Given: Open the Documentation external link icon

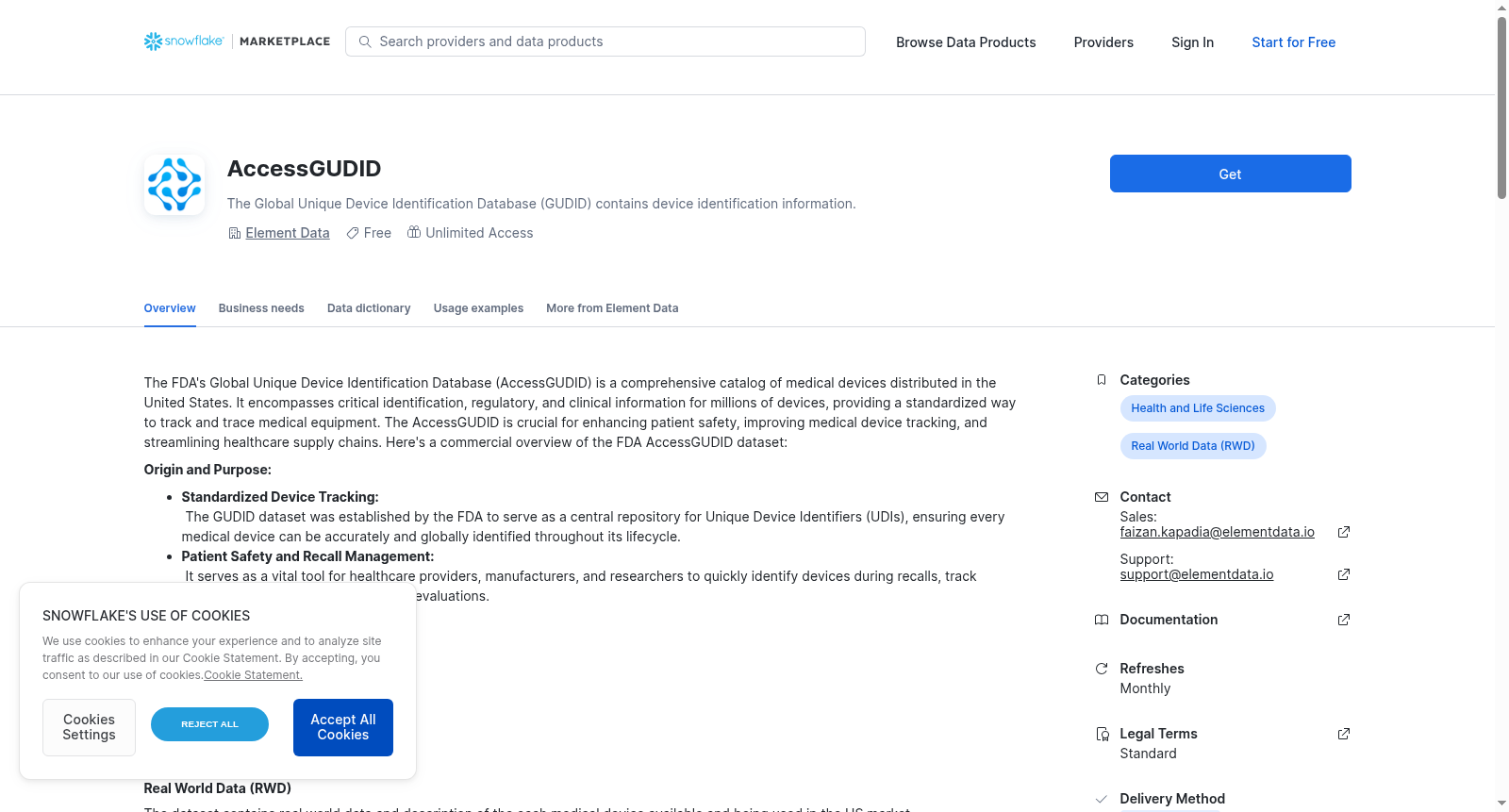Looking at the screenshot, I should (1344, 620).
